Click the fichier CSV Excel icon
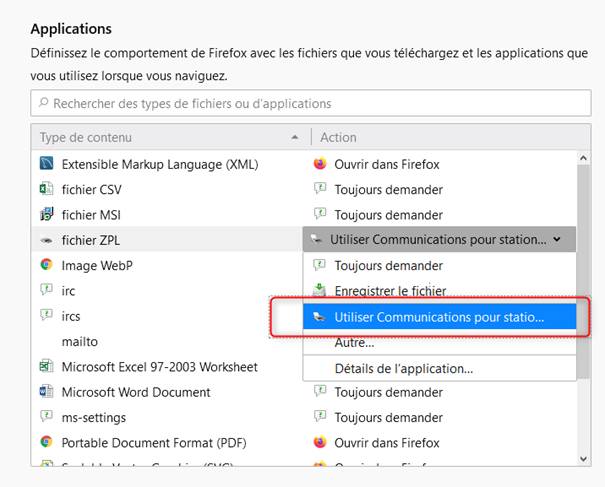 point(46,189)
